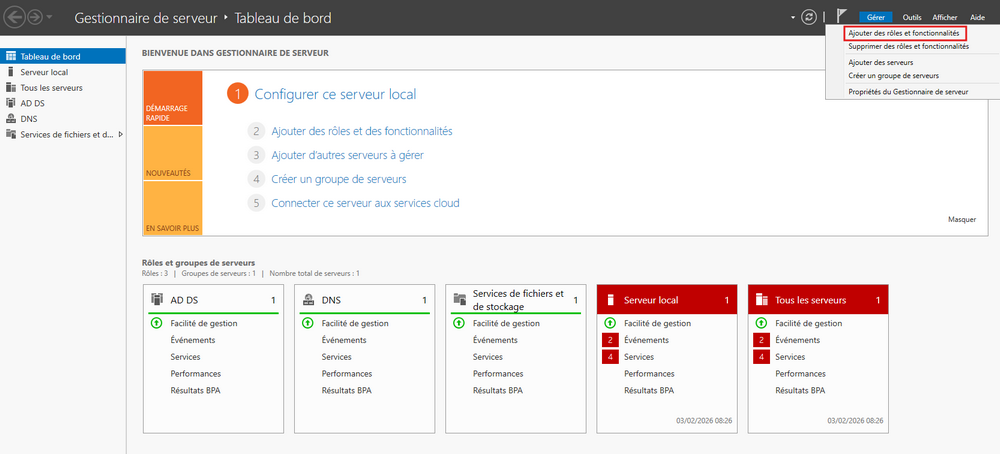The width and height of the screenshot is (1000, 454).
Task: Expand Services de fichiers sidebar arrow
Action: 121,134
